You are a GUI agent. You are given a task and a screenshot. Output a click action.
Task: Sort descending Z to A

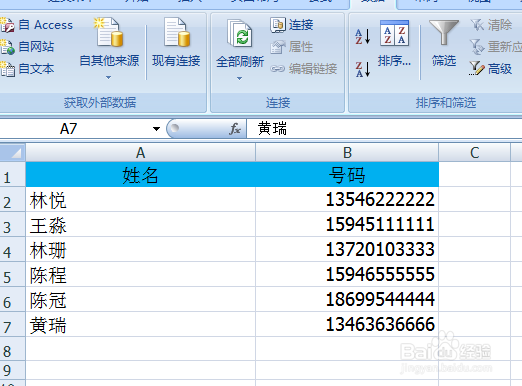pyautogui.click(x=363, y=69)
